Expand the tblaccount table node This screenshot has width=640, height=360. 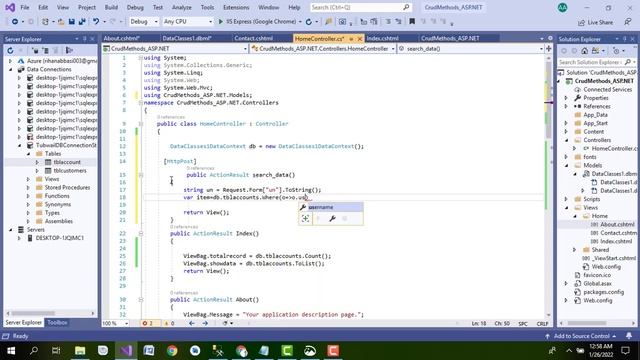click(37, 162)
